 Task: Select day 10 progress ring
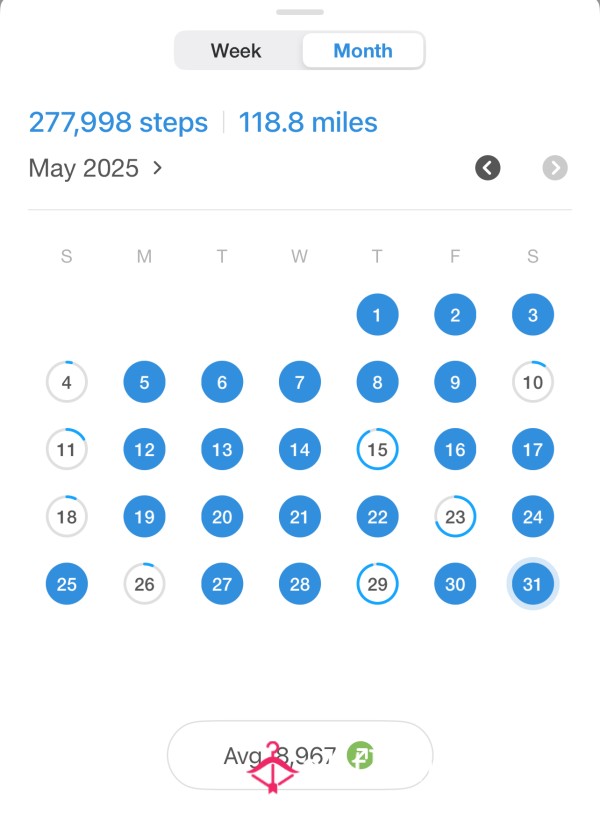tap(532, 382)
